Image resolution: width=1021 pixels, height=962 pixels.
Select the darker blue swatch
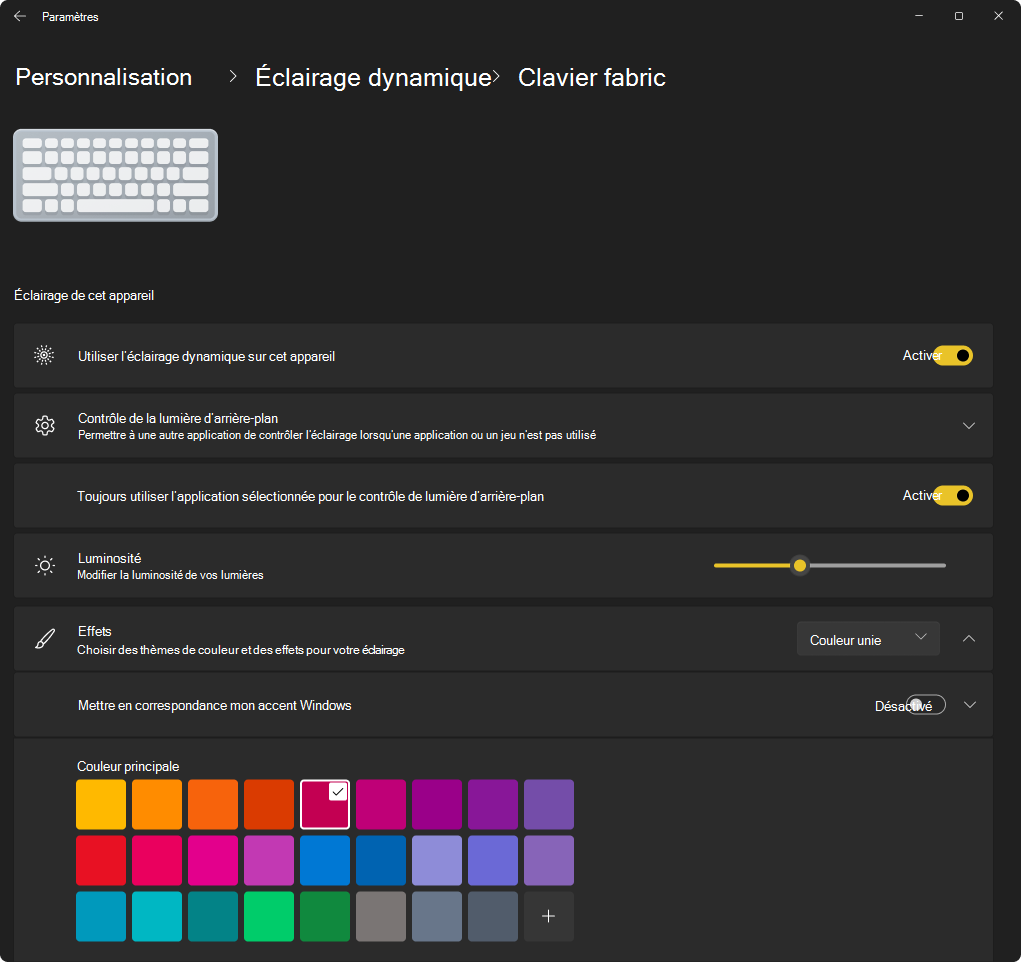[381, 860]
